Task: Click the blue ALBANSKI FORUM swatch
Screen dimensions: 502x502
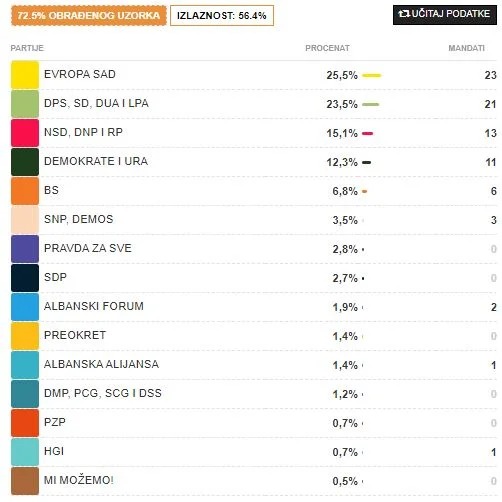Action: [25, 307]
